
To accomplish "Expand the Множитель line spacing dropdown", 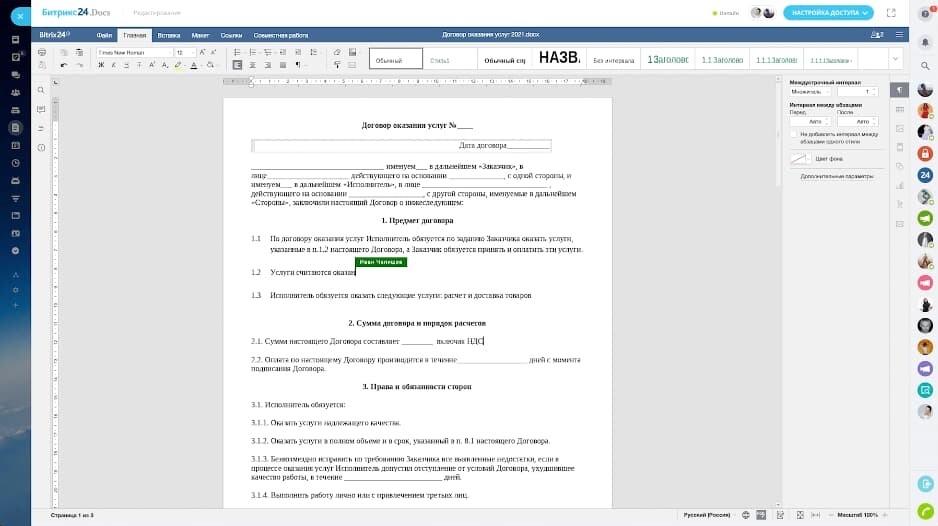I will pos(811,91).
